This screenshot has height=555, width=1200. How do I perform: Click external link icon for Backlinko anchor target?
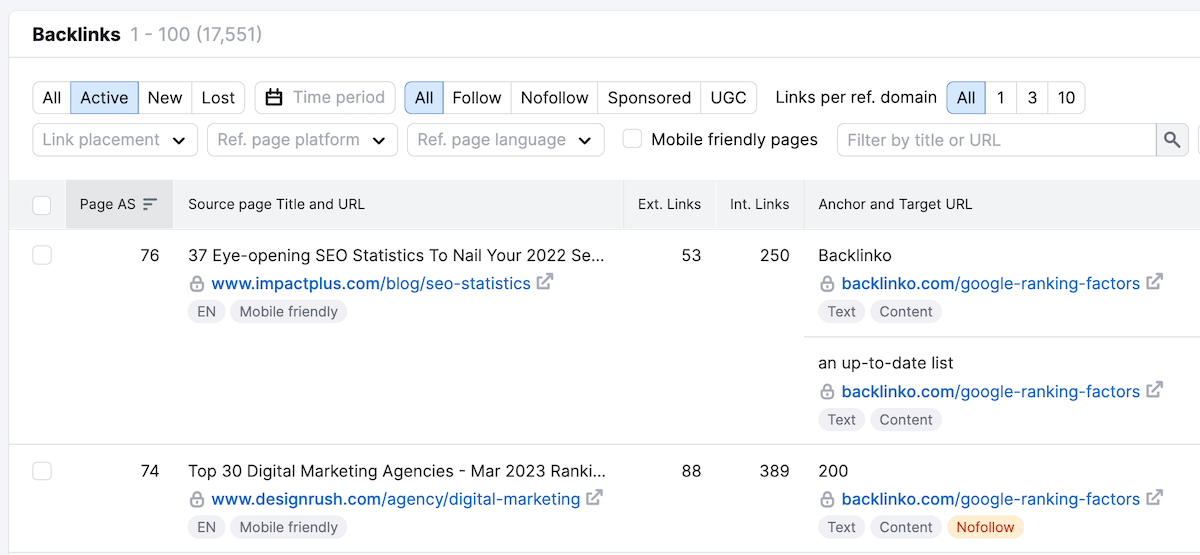click(1154, 282)
